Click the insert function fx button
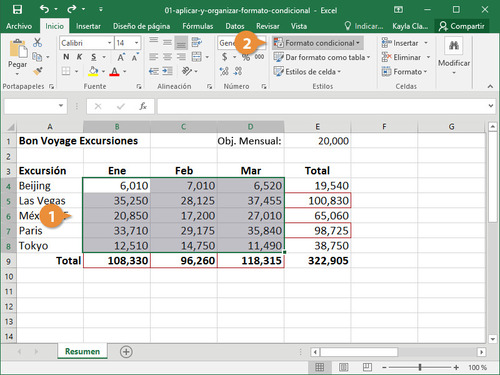 (x=143, y=106)
